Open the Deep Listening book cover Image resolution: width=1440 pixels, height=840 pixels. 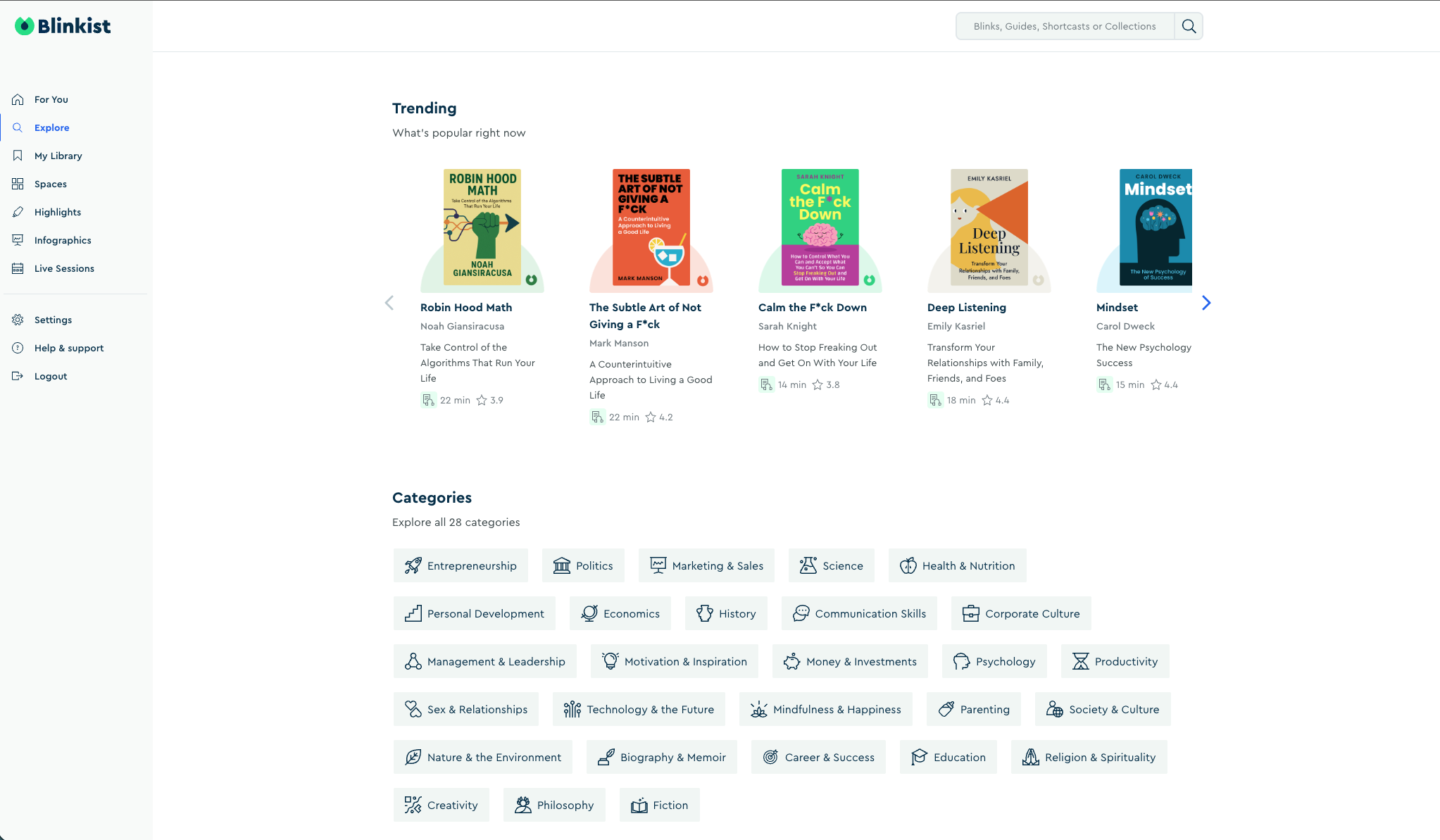pos(989,227)
